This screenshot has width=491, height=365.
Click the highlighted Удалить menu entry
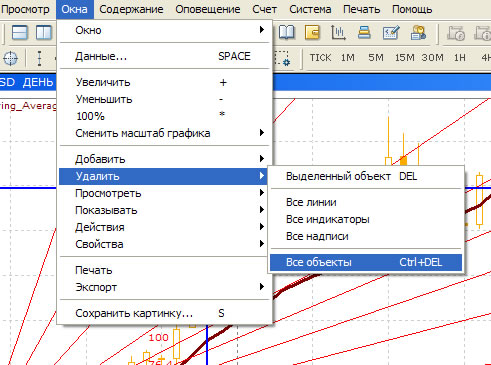164,176
